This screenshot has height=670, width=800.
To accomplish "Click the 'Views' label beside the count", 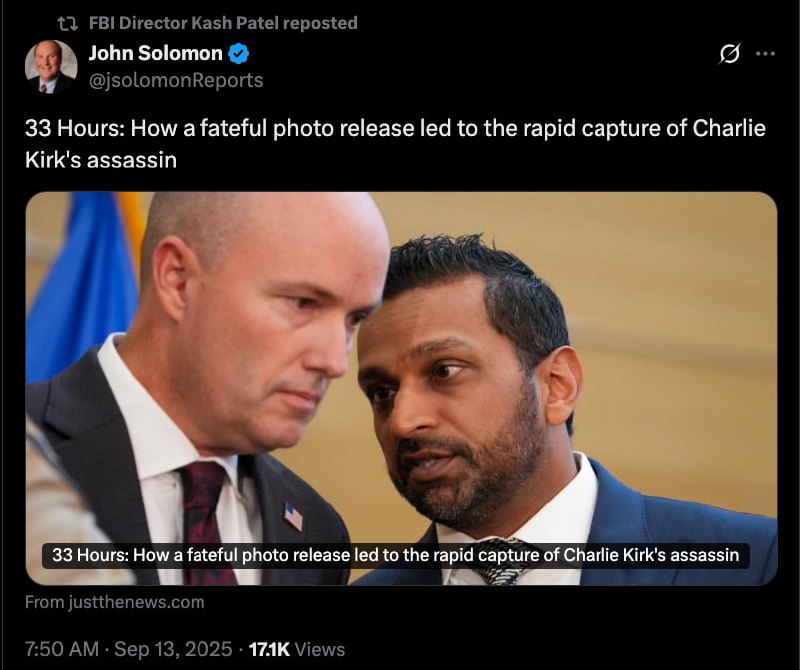I will point(320,649).
